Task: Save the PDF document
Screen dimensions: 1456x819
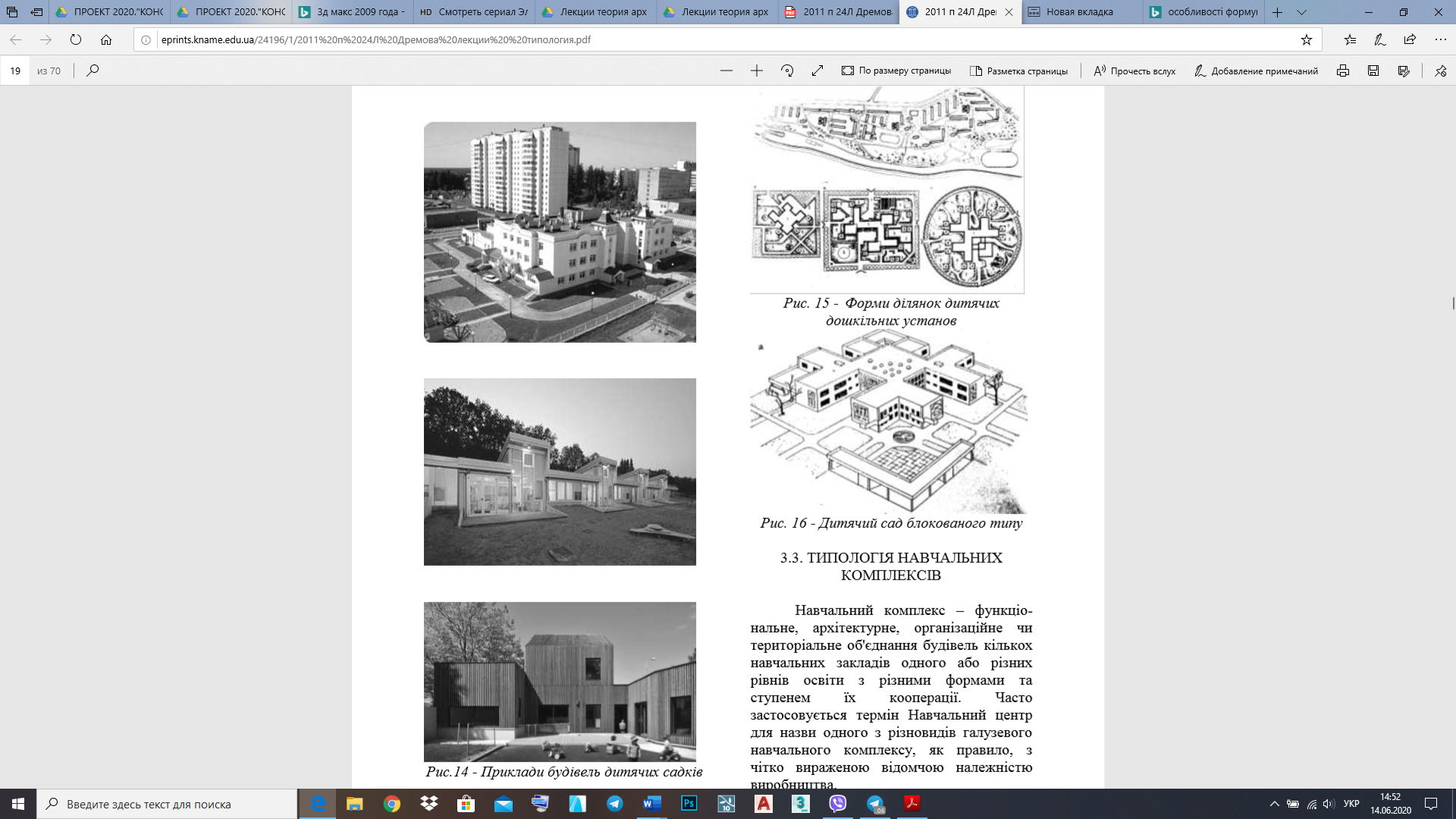Action: click(1373, 71)
